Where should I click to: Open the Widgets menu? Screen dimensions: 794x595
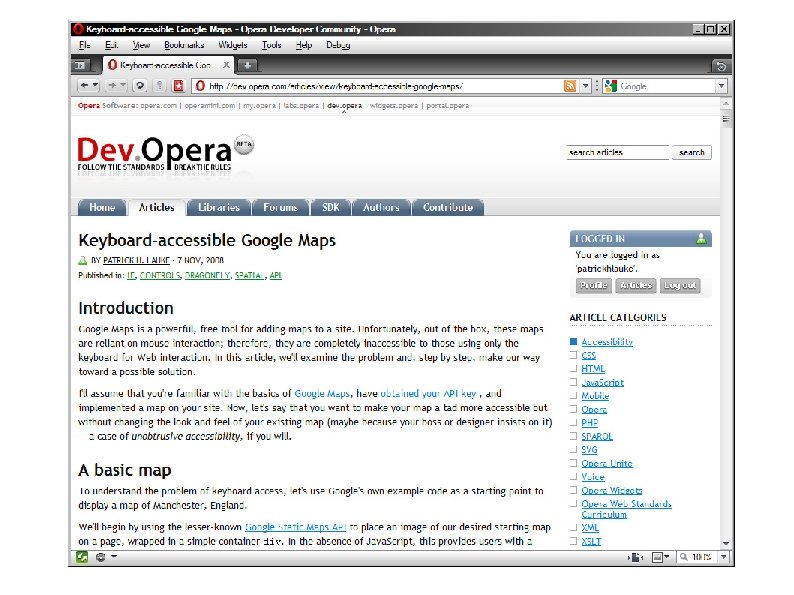233,45
